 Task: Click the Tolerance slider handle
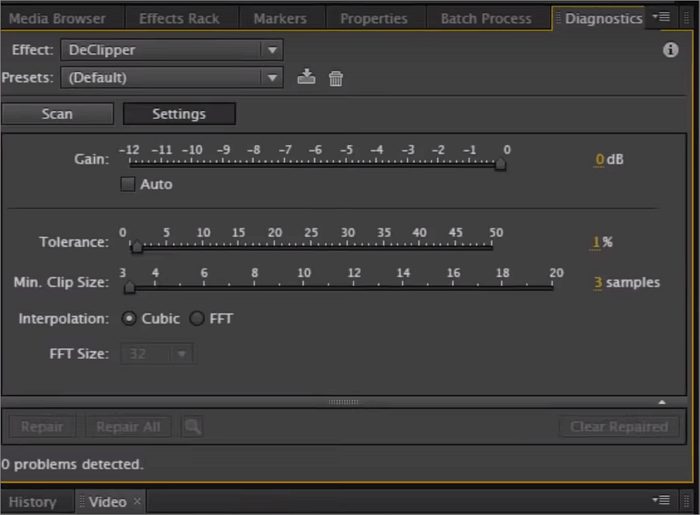point(136,248)
